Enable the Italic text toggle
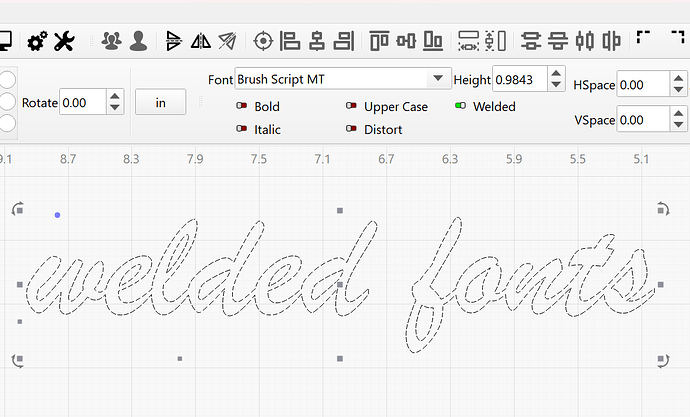 [241, 129]
